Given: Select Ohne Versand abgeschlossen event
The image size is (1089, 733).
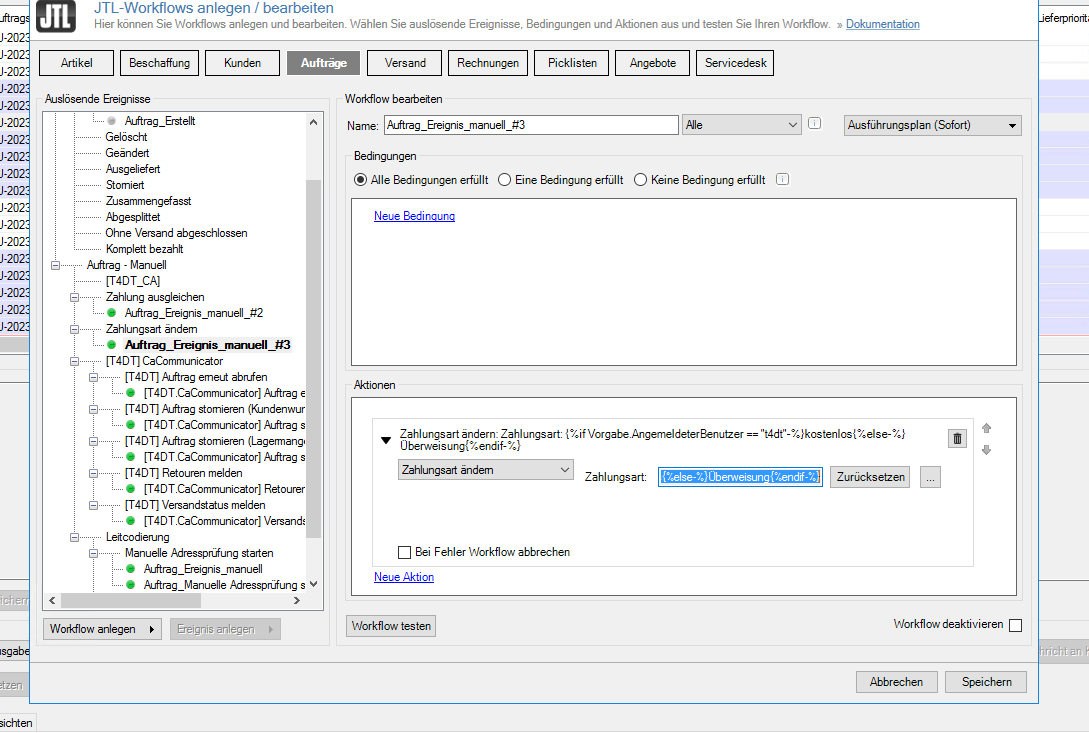Looking at the screenshot, I should pyautogui.click(x=176, y=233).
